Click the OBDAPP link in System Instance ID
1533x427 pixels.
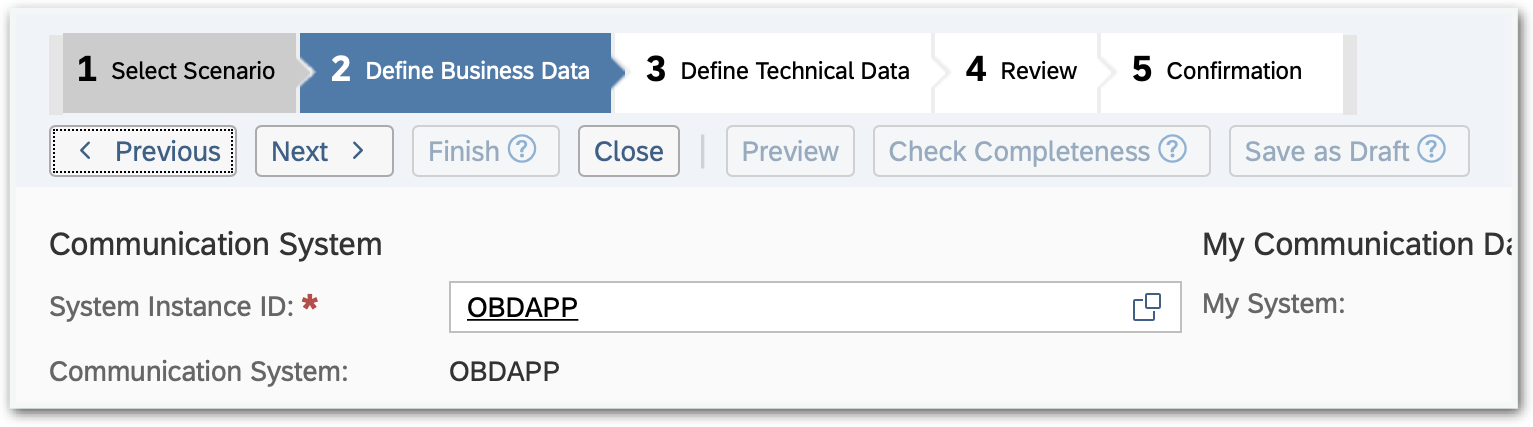click(x=523, y=308)
